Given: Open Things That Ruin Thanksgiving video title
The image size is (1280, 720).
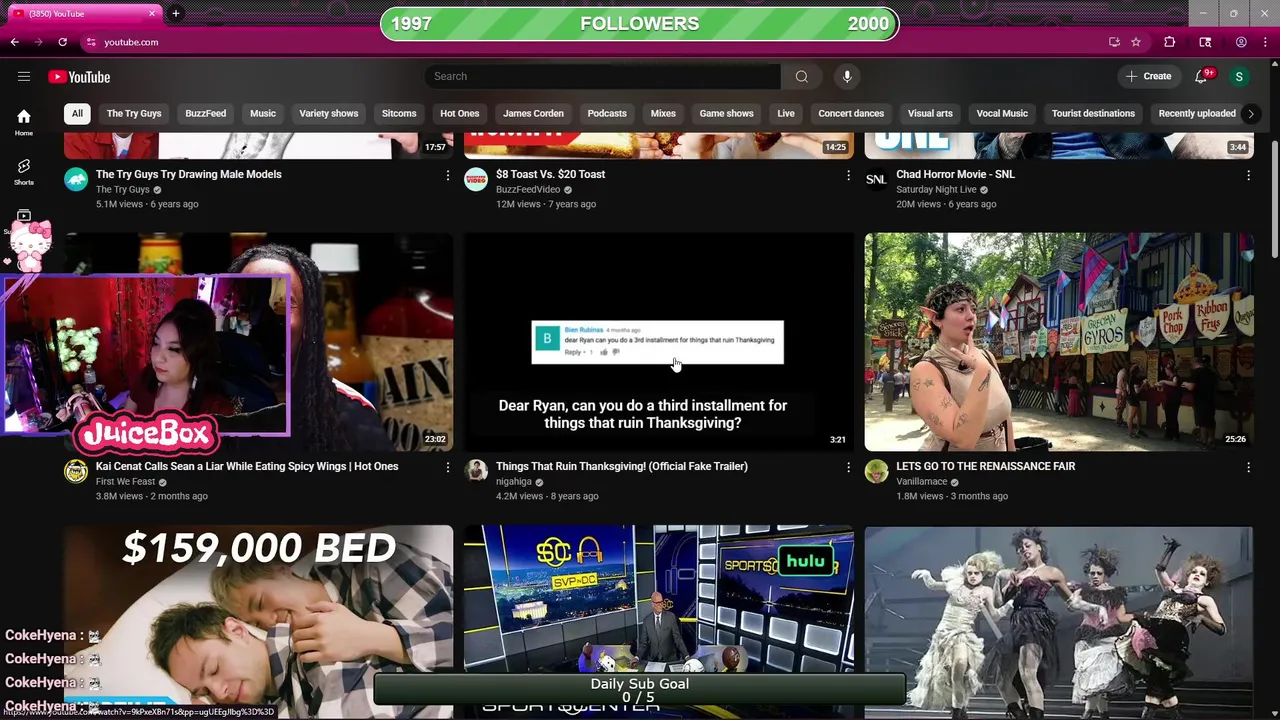Looking at the screenshot, I should coord(622,466).
